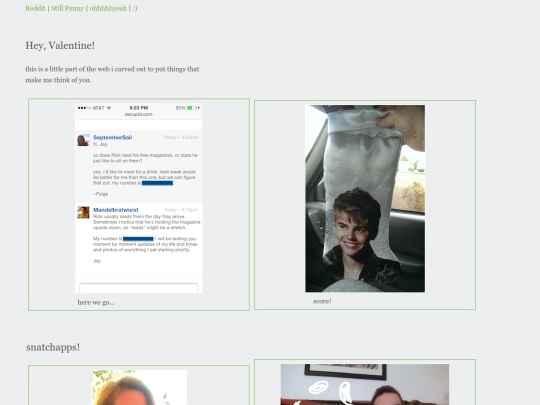Open the OkCupid chat screenshot image
The height and width of the screenshot is (405, 540).
click(x=139, y=198)
